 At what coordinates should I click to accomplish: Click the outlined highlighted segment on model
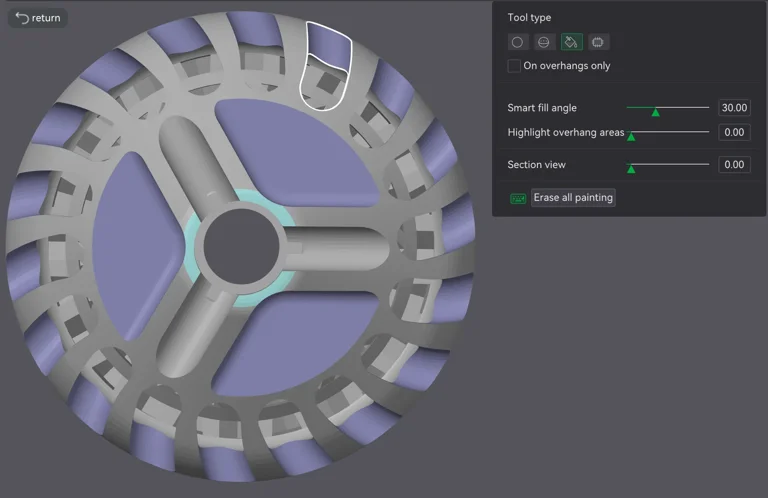[327, 62]
